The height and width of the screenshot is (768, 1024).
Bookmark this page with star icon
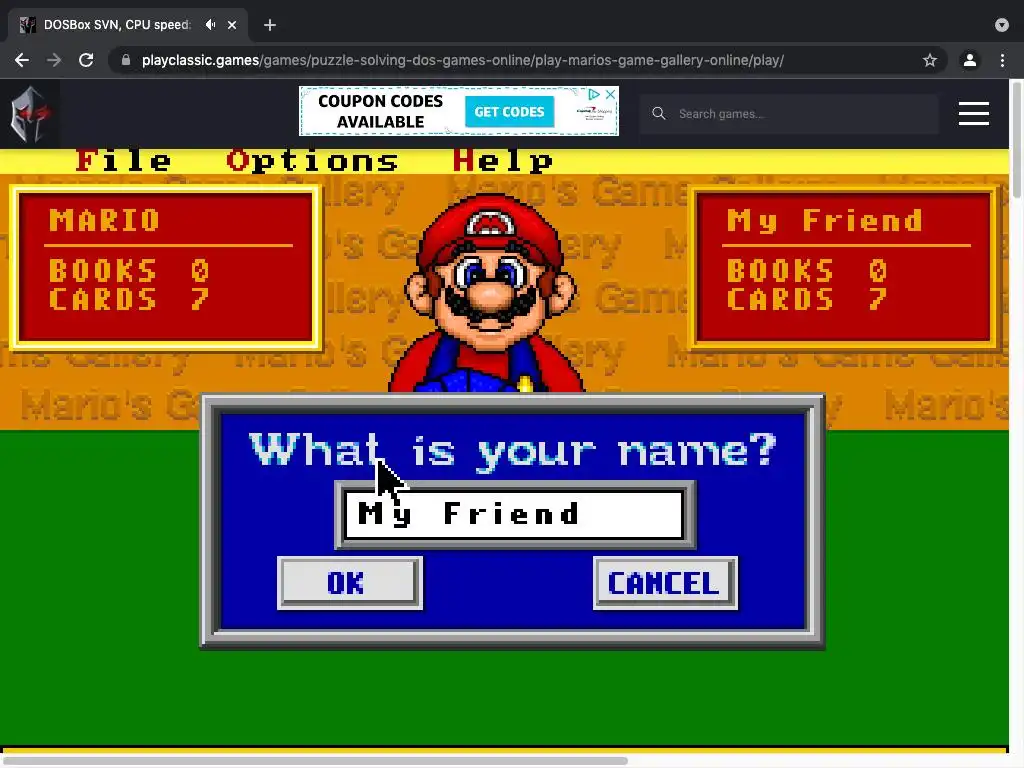pyautogui.click(x=930, y=60)
